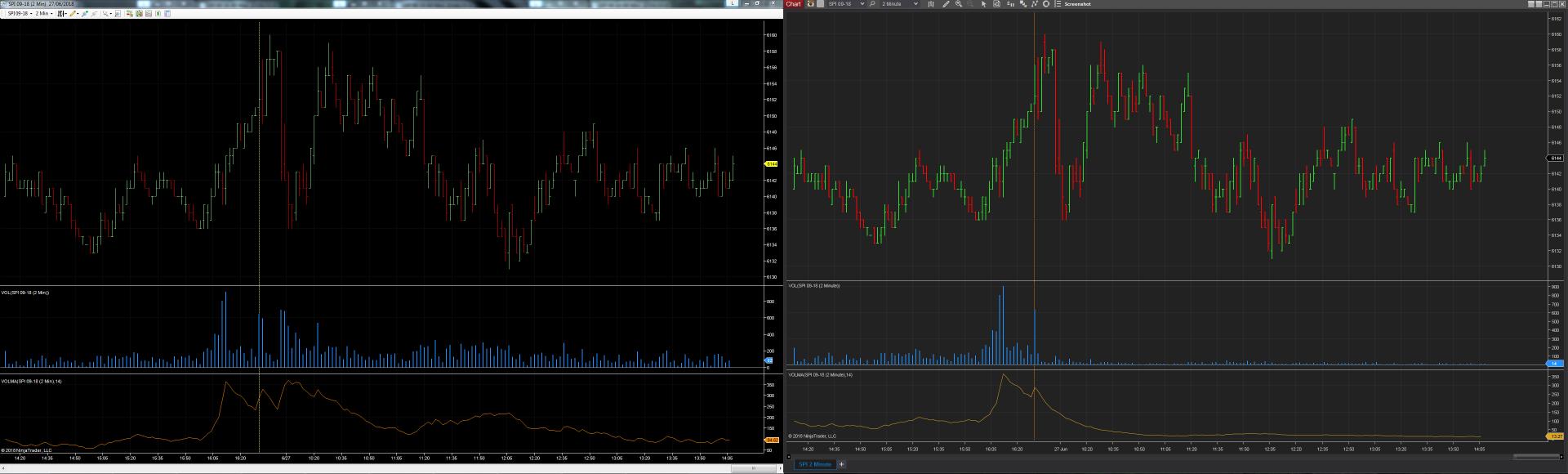This screenshot has width=1568, height=474.
Task: Click the 6144 current price marker on right chart
Action: coord(1556,158)
